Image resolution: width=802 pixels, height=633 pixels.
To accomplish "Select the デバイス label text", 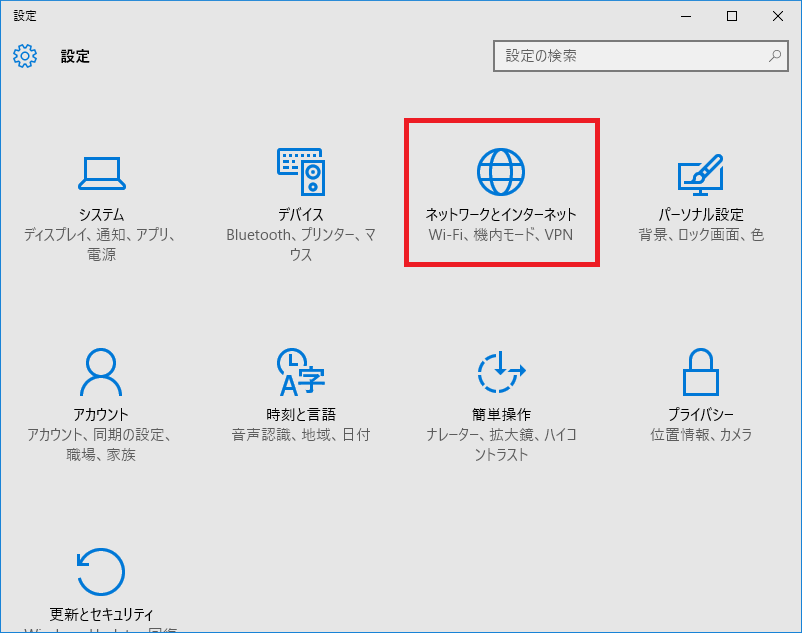I will 301,214.
